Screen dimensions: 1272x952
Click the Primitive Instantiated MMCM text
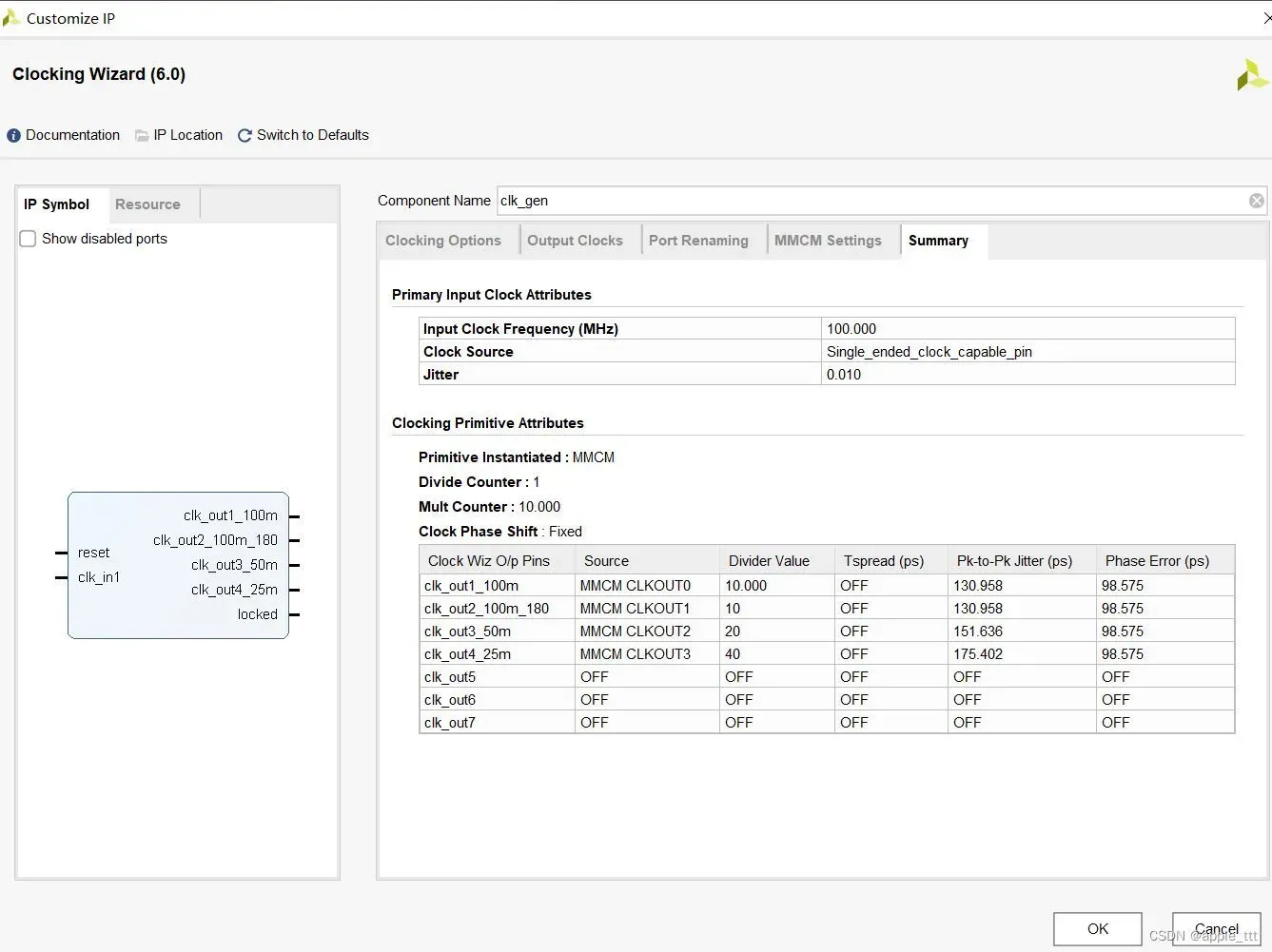[517, 457]
